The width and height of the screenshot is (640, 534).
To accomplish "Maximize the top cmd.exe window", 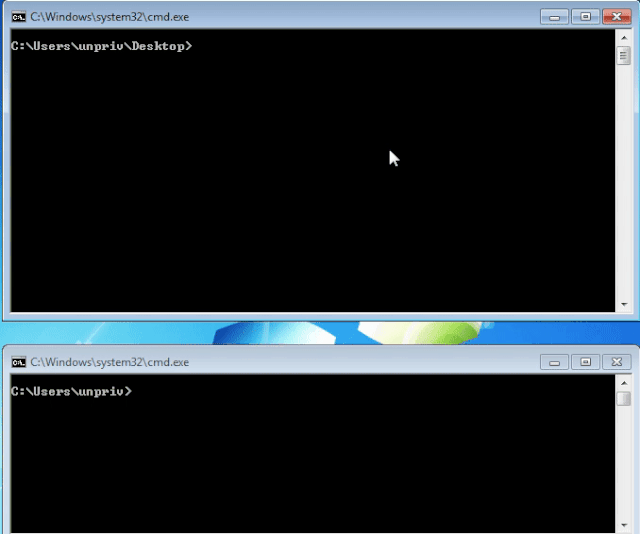I will click(585, 17).
